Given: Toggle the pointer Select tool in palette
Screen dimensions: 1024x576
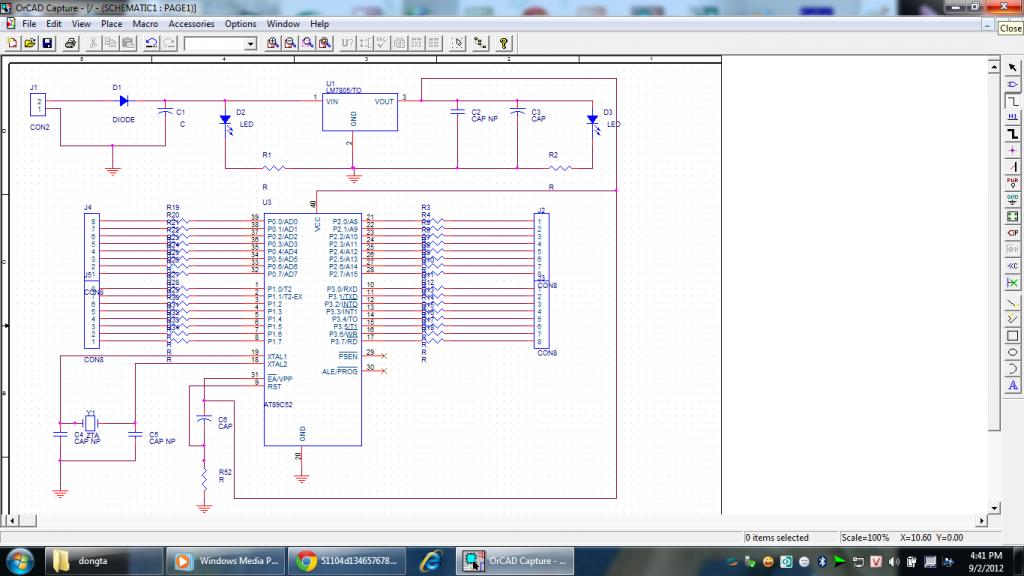Looking at the screenshot, I should pos(1012,66).
